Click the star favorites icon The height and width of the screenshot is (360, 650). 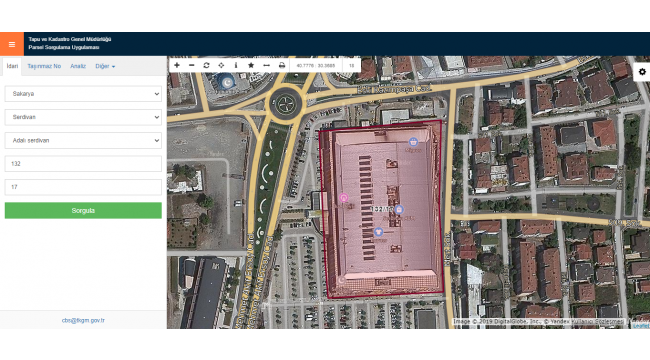[x=251, y=65]
